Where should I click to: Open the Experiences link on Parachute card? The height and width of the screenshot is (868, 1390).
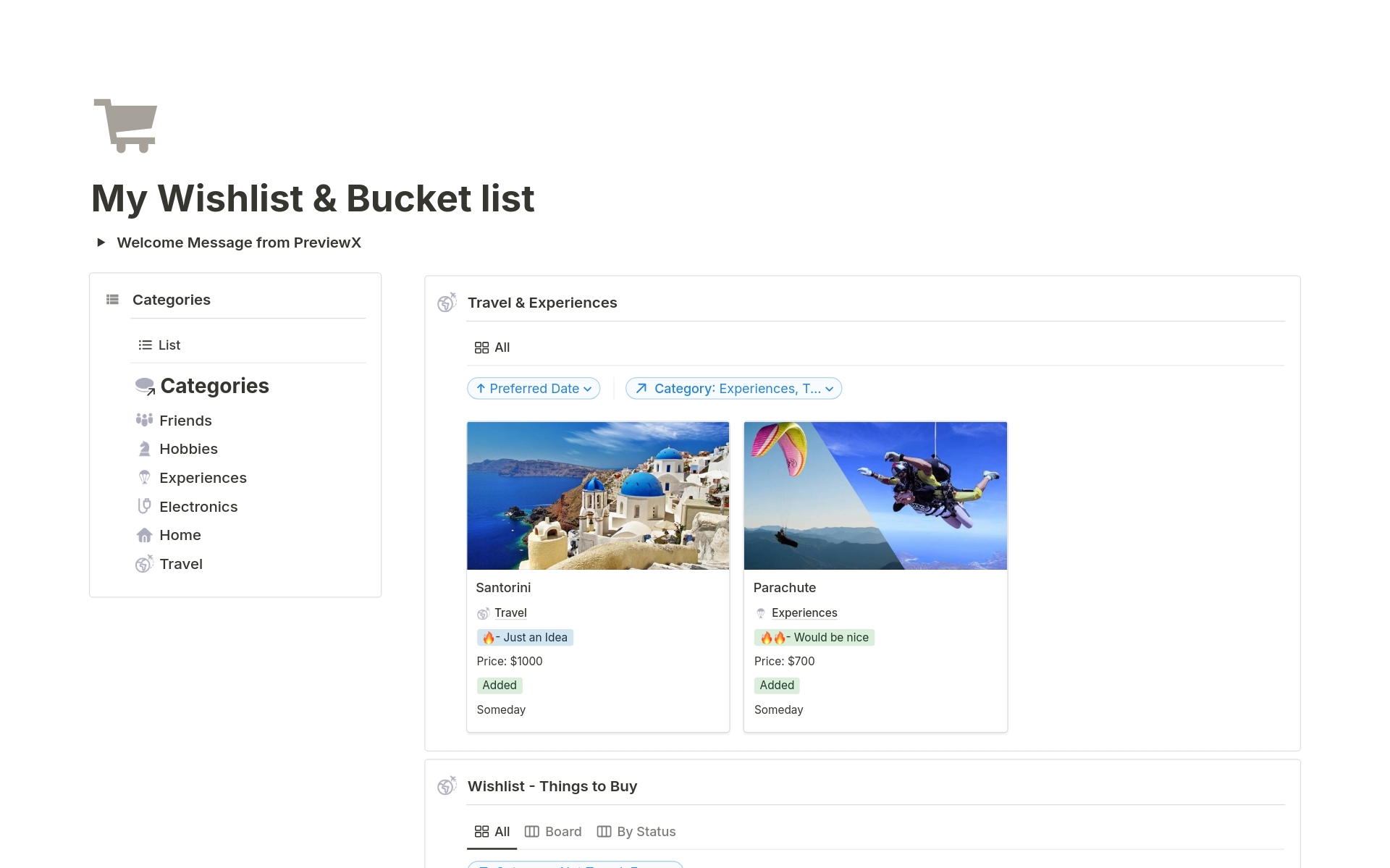point(804,612)
